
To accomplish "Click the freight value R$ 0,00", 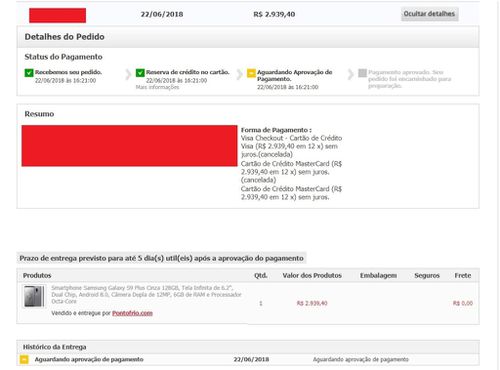I will (x=463, y=303).
